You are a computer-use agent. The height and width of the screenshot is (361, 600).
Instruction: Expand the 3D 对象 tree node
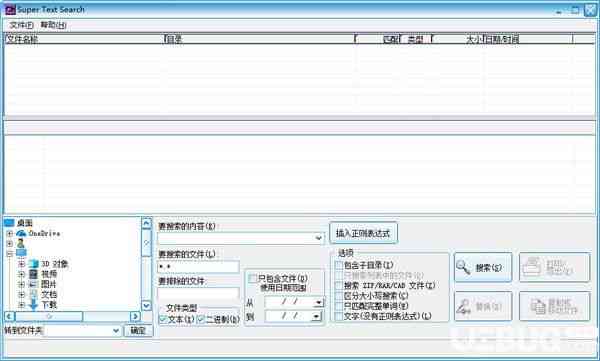pos(22,264)
